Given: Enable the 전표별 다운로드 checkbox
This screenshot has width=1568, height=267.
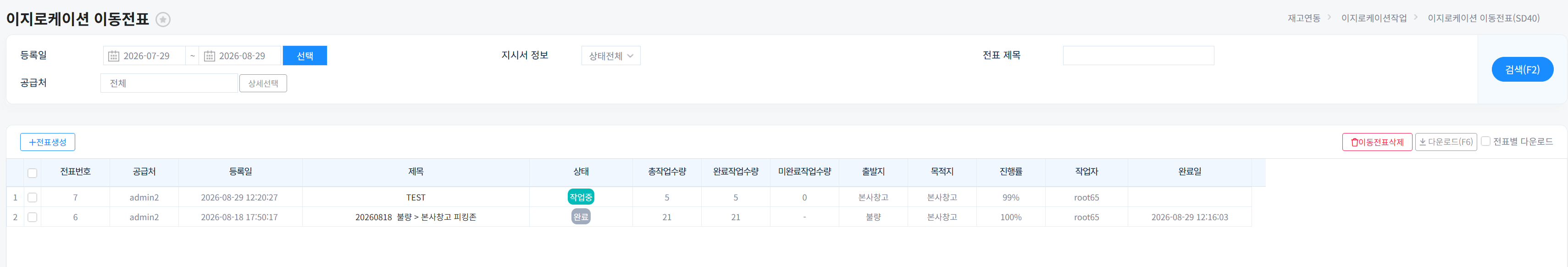Looking at the screenshot, I should (x=1486, y=141).
